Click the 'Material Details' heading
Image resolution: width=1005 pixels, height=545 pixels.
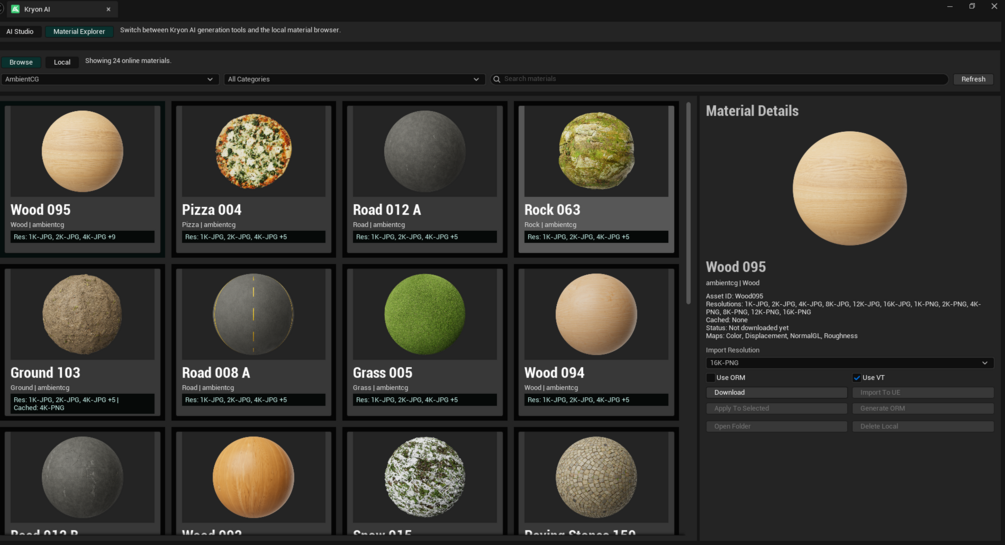(752, 111)
